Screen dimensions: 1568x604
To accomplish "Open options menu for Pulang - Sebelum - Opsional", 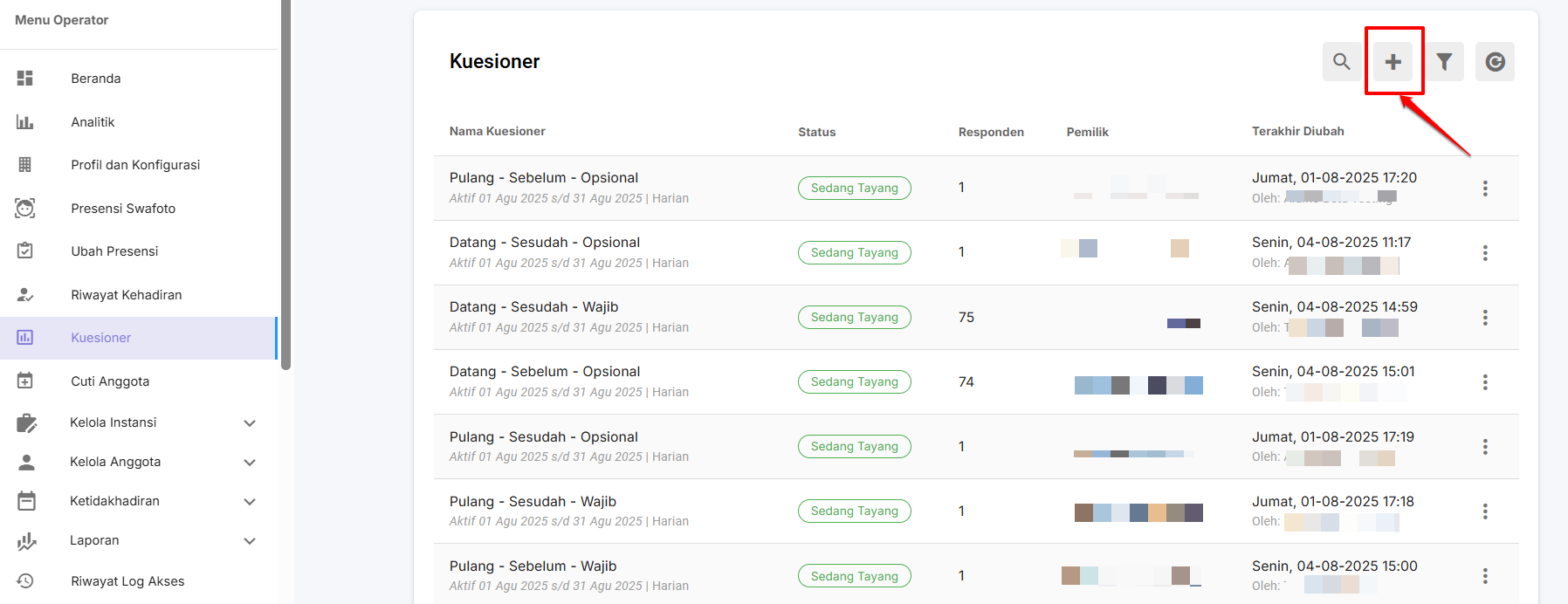I will (x=1485, y=189).
